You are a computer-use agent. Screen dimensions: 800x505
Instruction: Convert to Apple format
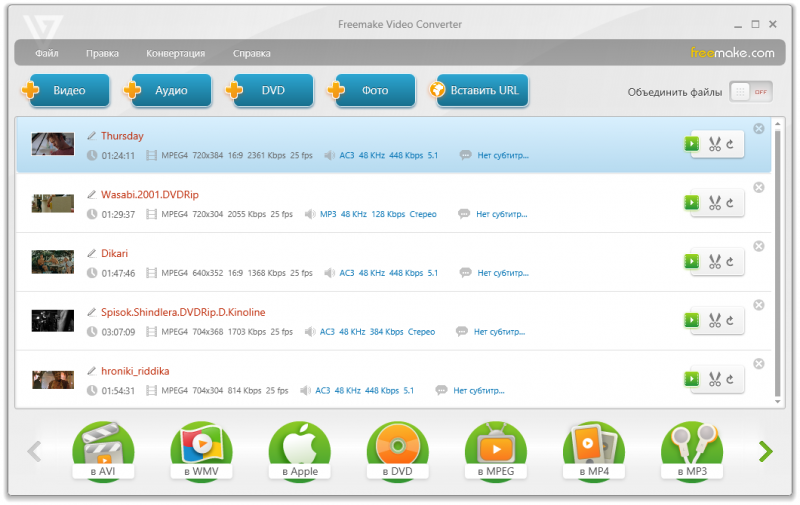(299, 451)
